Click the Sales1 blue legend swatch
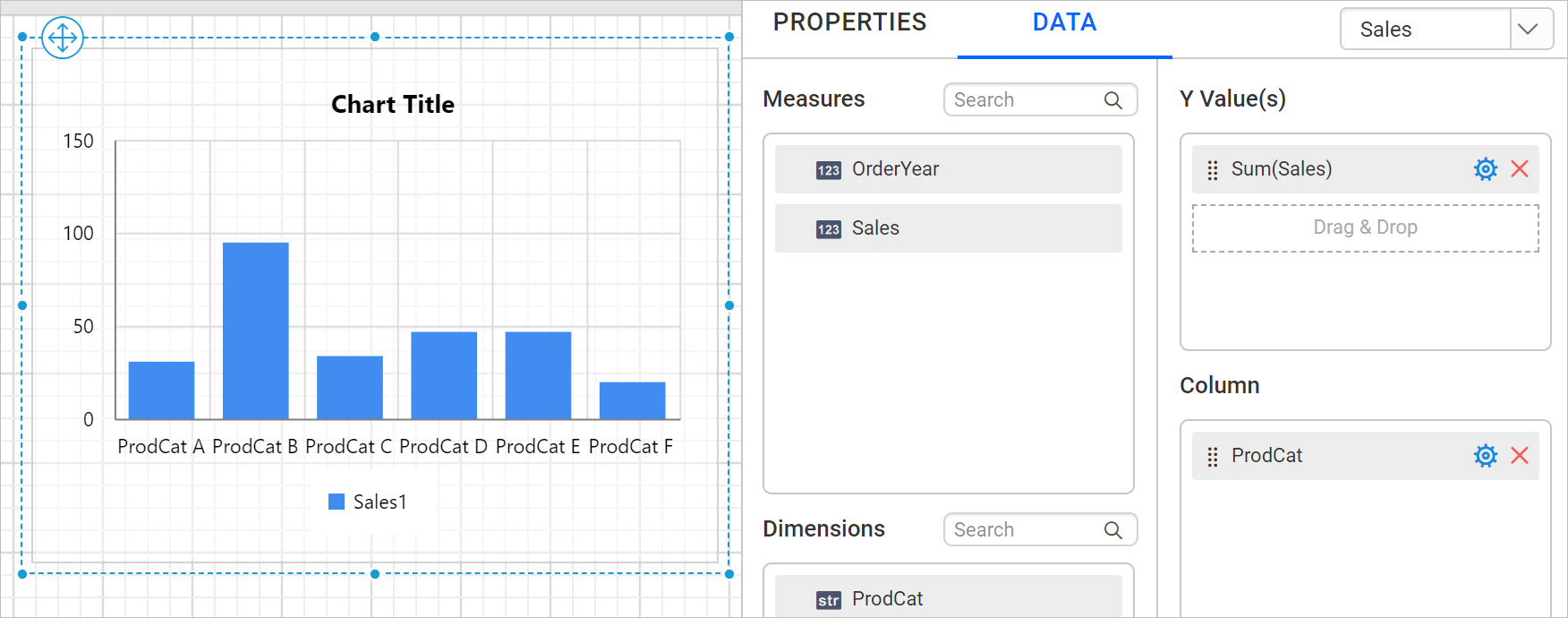This screenshot has width=1568, height=618. point(337,502)
